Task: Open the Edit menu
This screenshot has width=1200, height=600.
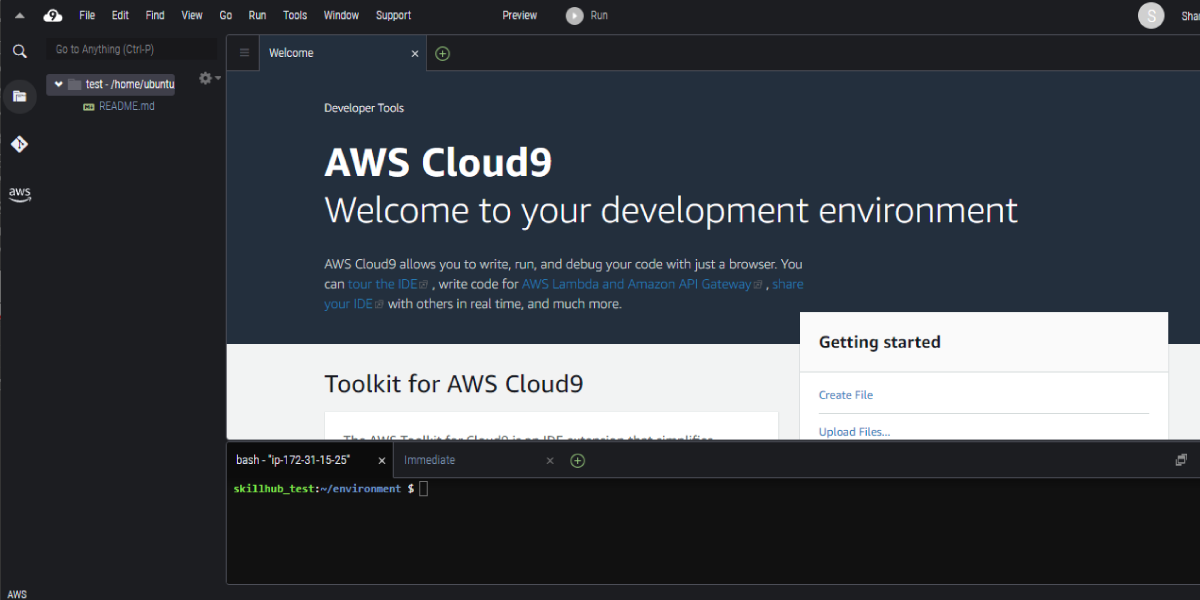Action: pos(120,15)
